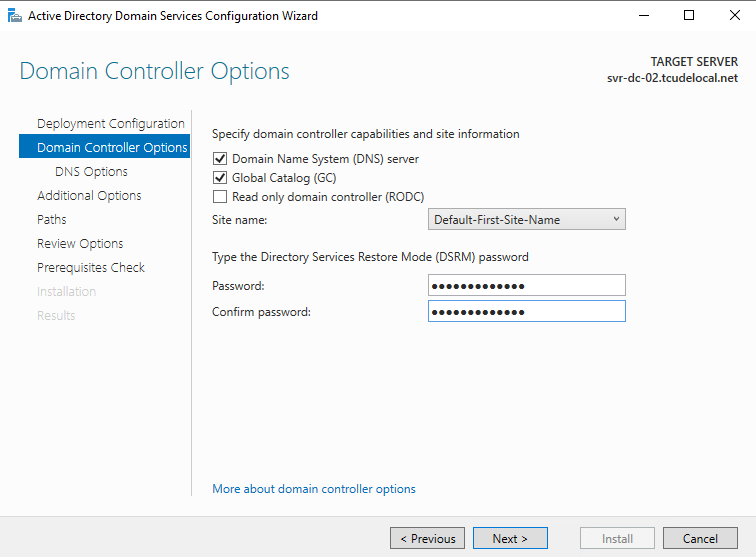Click the DSRM password instruction text
This screenshot has height=557, width=756.
click(370, 257)
